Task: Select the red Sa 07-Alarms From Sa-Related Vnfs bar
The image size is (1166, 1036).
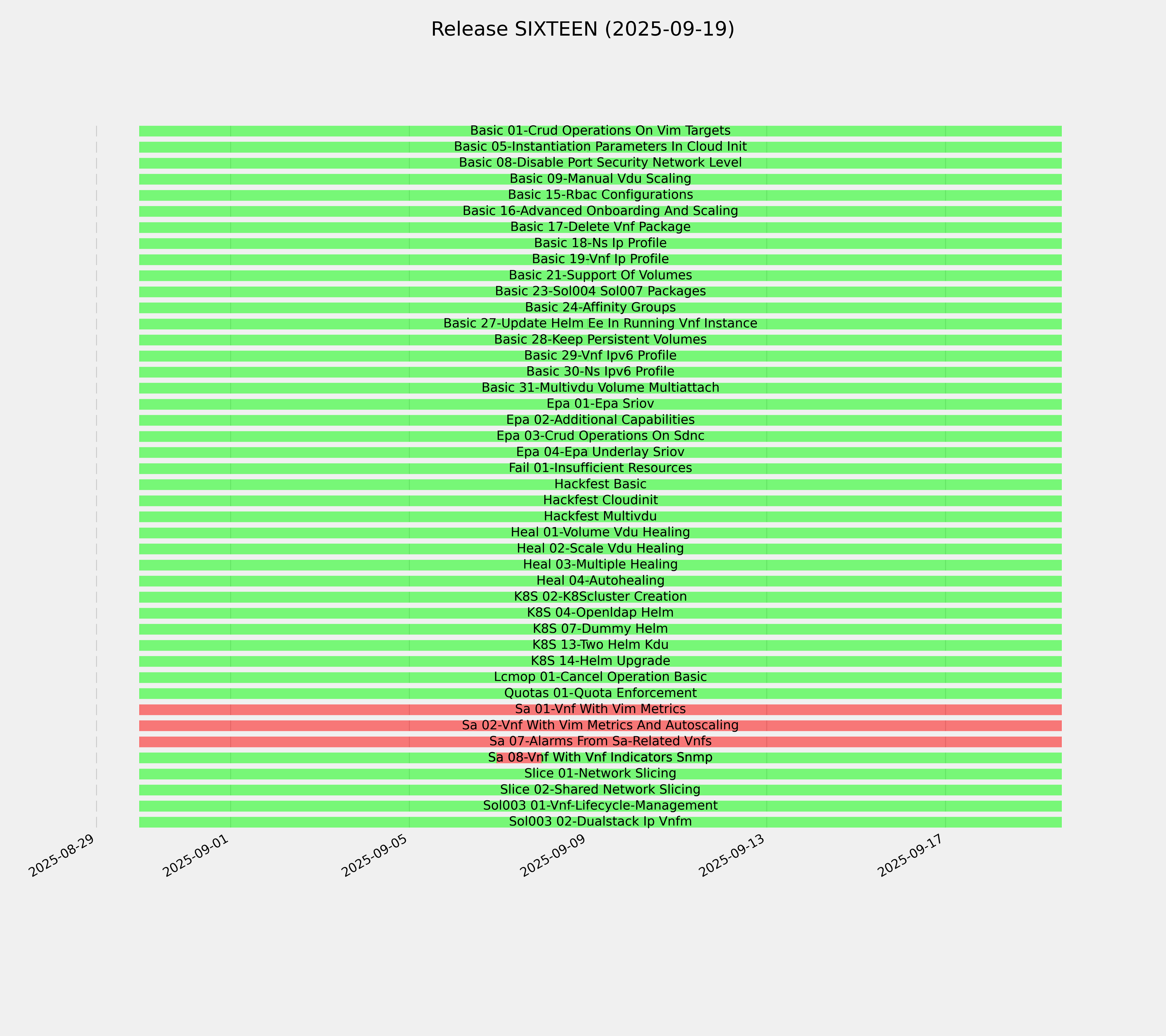Action: pyautogui.click(x=600, y=741)
